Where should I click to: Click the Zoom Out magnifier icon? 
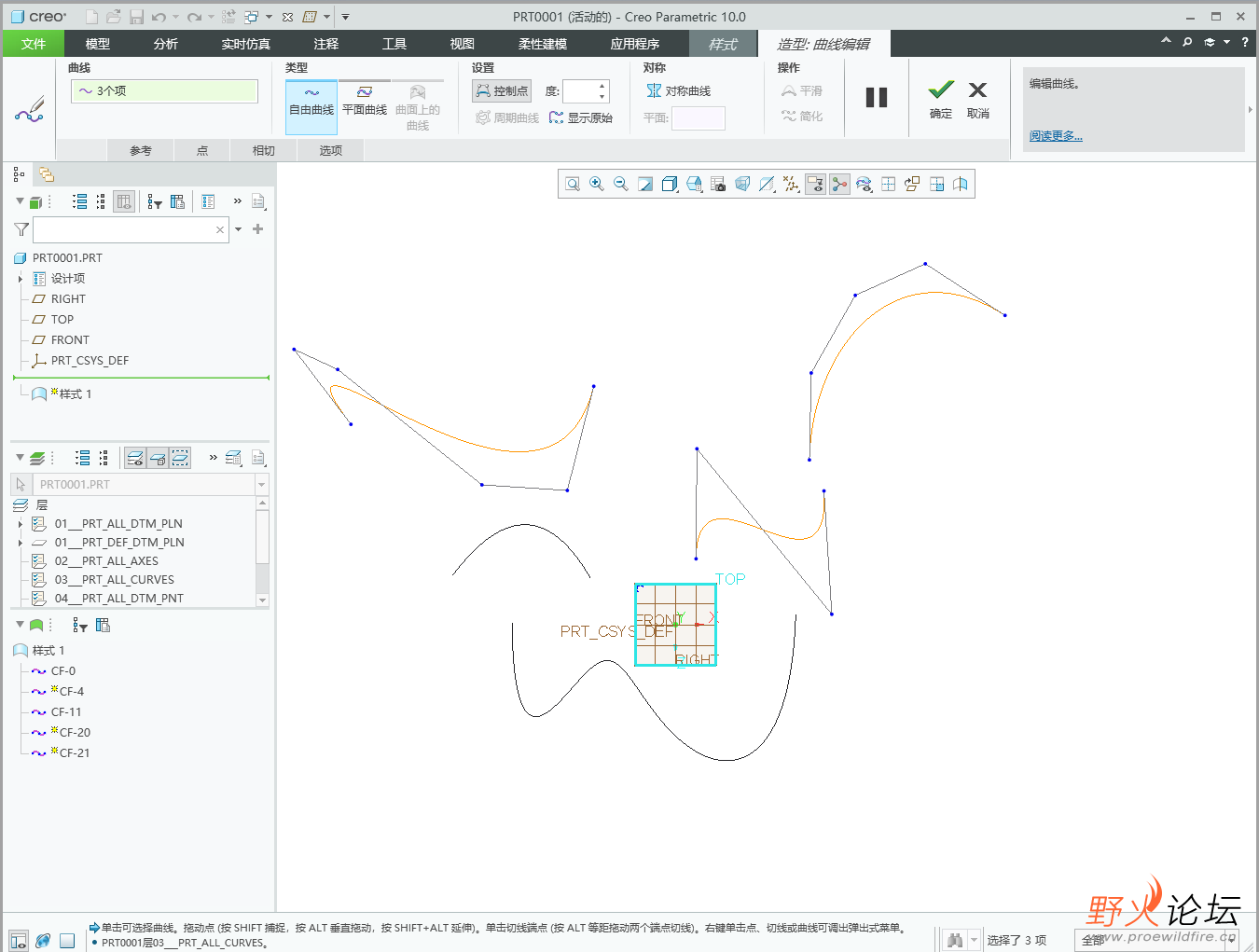pos(621,185)
